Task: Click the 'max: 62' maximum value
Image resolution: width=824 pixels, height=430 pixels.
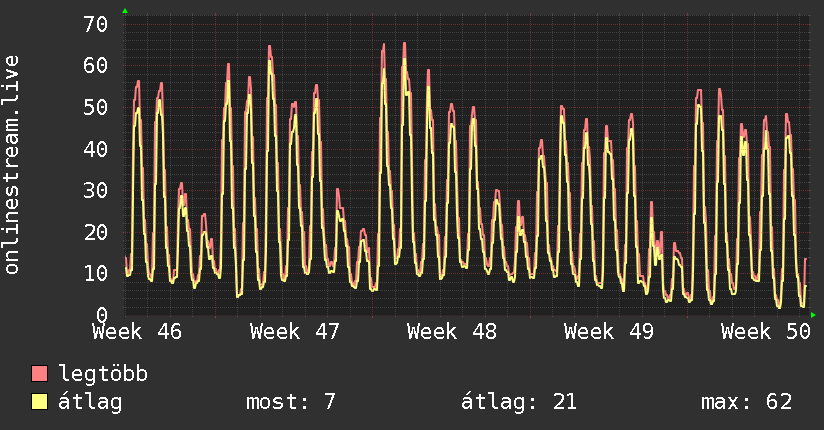Action: 746,402
